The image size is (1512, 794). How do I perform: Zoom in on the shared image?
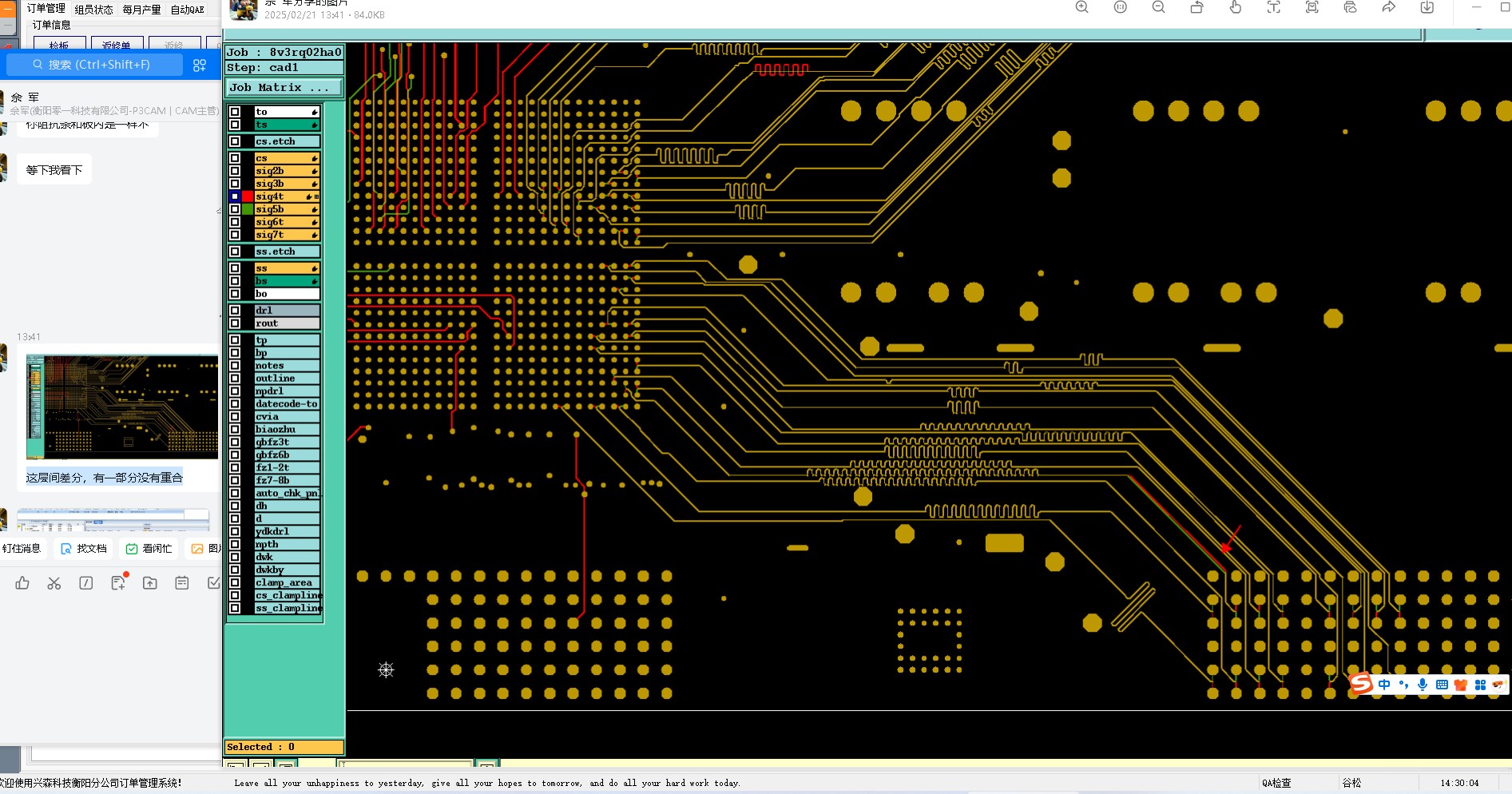[1082, 7]
